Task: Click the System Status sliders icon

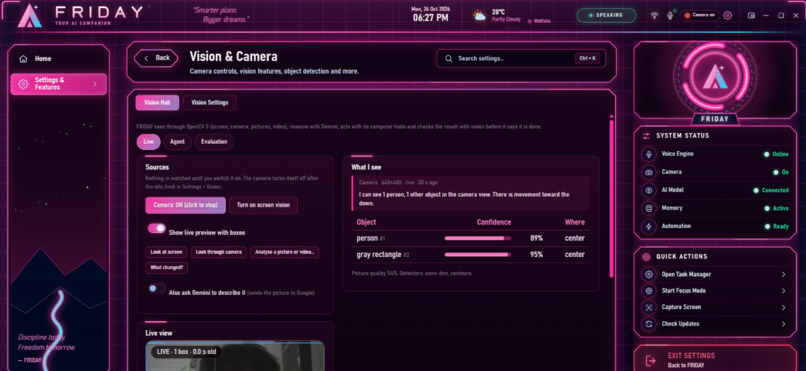Action: [646, 136]
